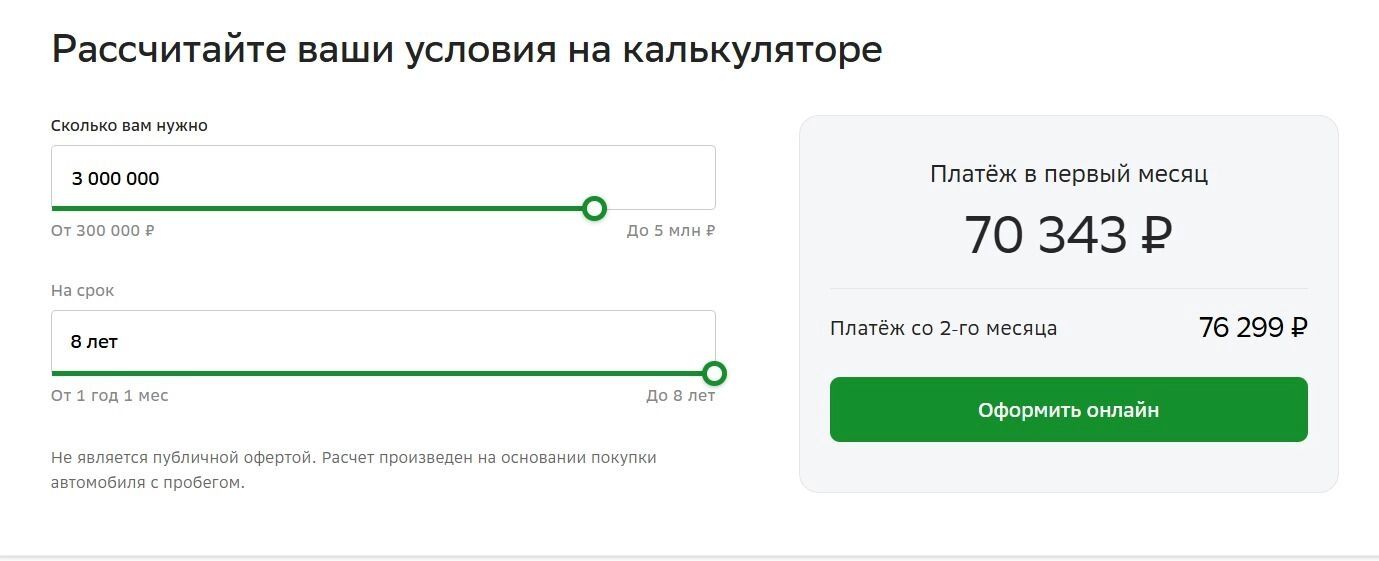Click the loan amount slider handle
Image resolution: width=1379 pixels, height=561 pixels.
click(x=594, y=208)
